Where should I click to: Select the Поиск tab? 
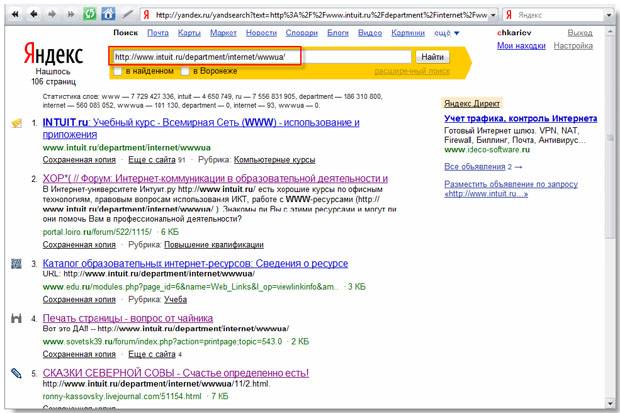point(125,33)
